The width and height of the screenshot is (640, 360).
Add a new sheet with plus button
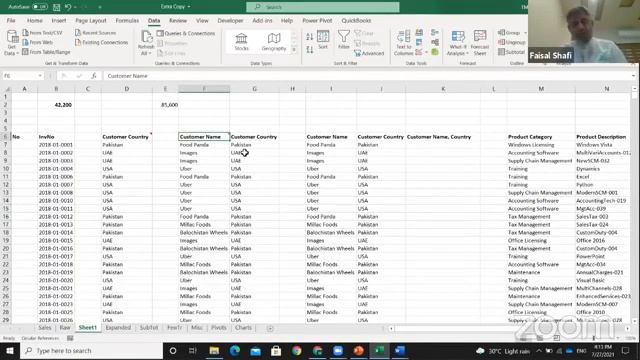(x=270, y=328)
